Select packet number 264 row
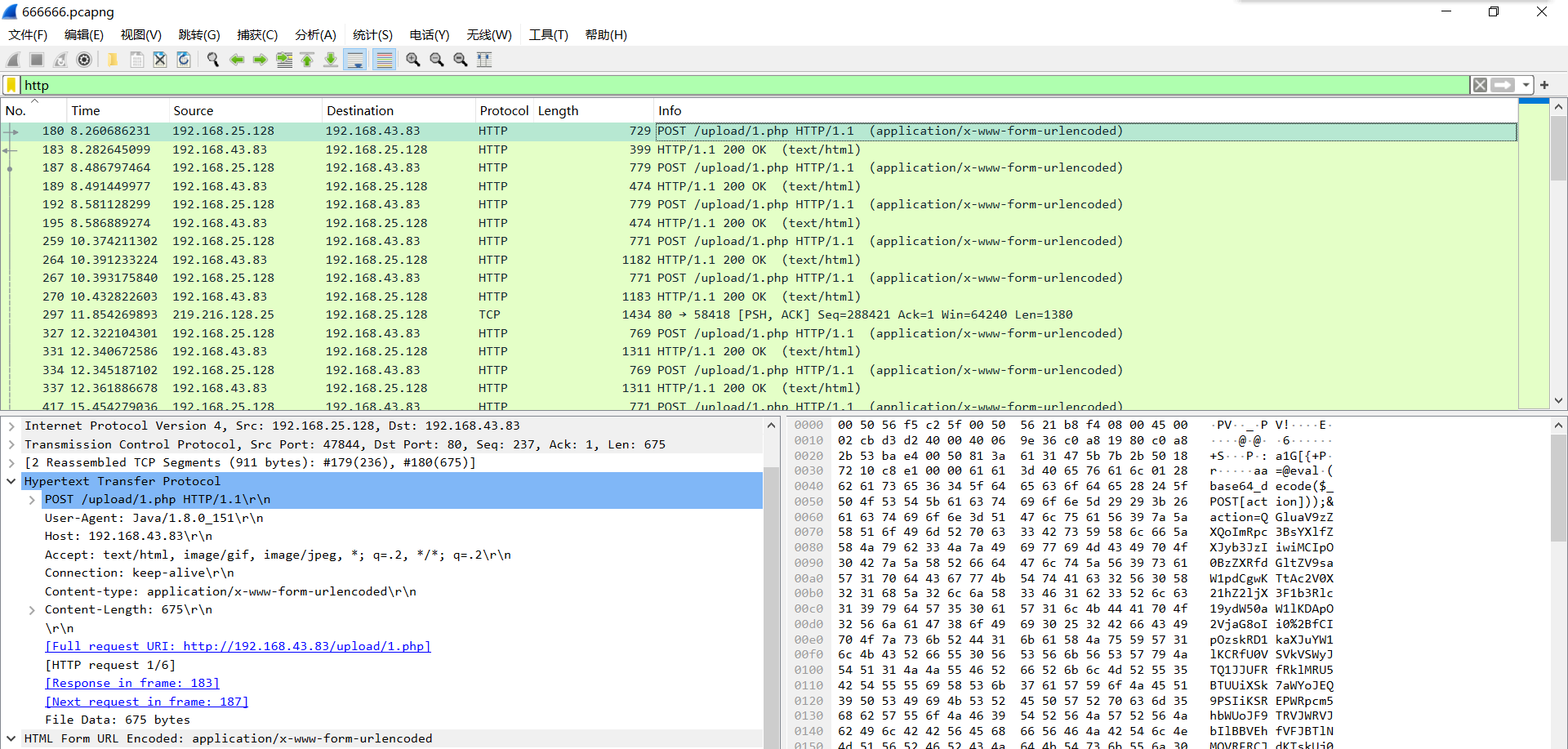The height and width of the screenshot is (749, 1568). (759, 260)
